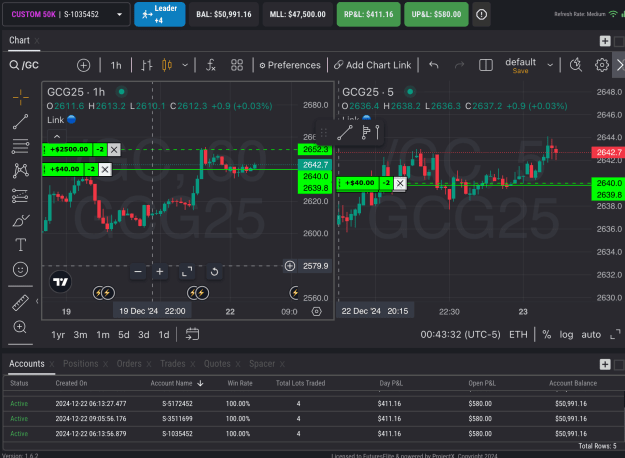Select the S-3511699 account row
Screen dimensions: 625x458
pyautogui.click(x=312, y=419)
